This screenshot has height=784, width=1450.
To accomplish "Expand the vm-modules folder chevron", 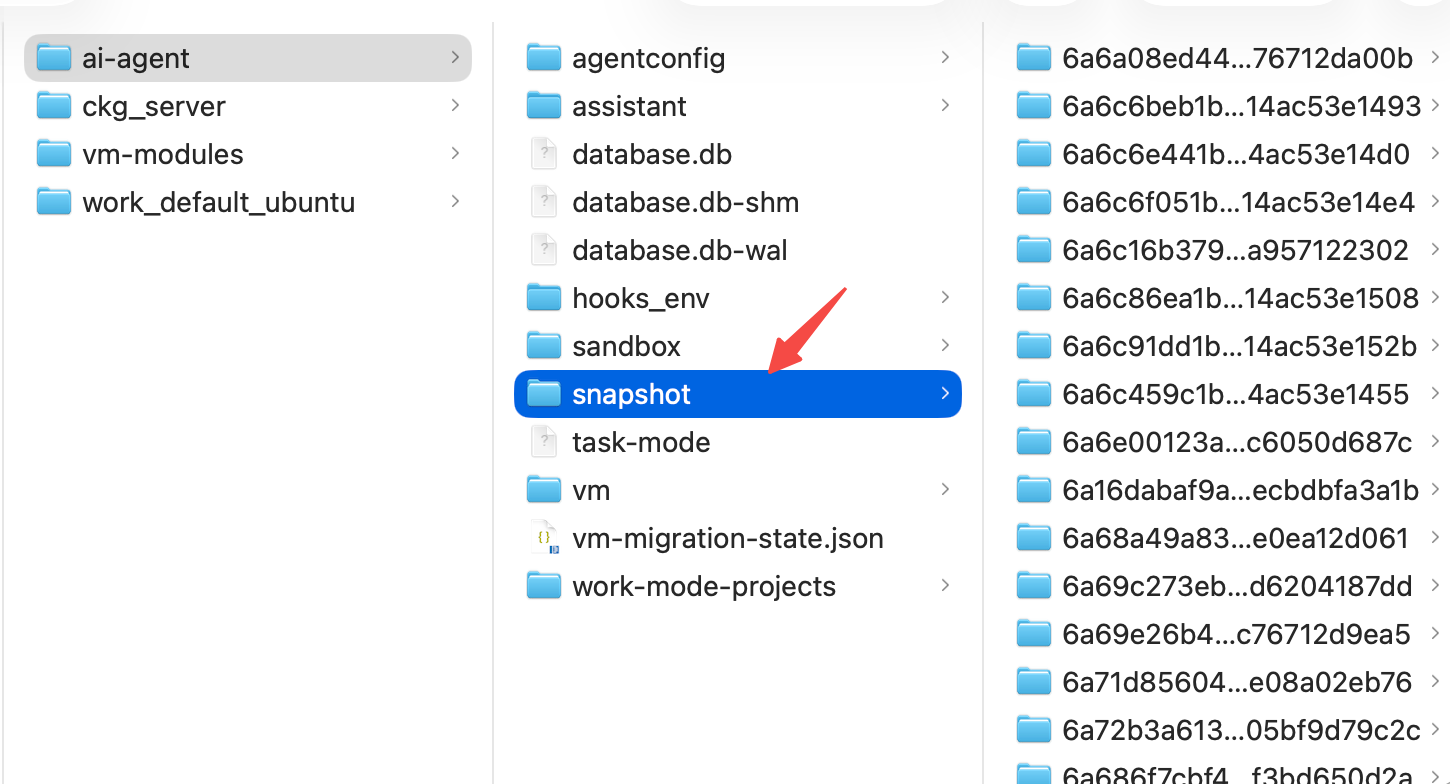I will (x=455, y=154).
